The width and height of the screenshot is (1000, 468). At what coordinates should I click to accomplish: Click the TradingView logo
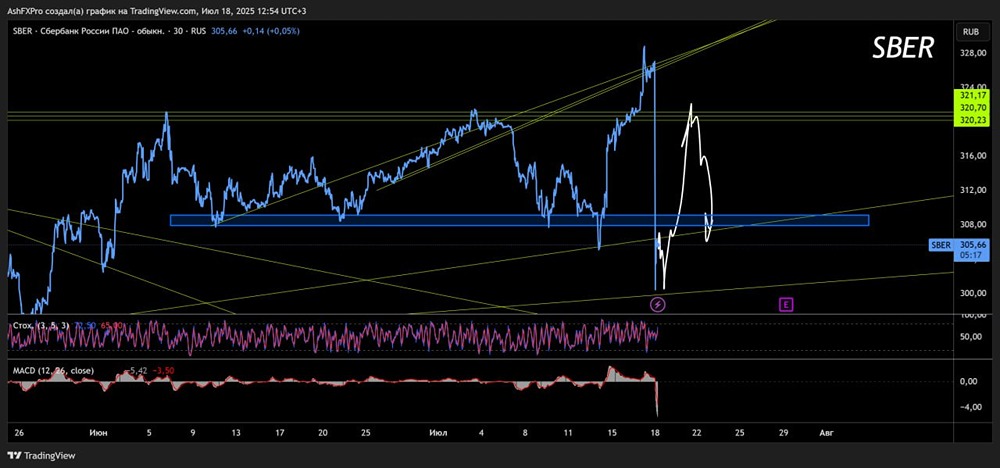41,456
